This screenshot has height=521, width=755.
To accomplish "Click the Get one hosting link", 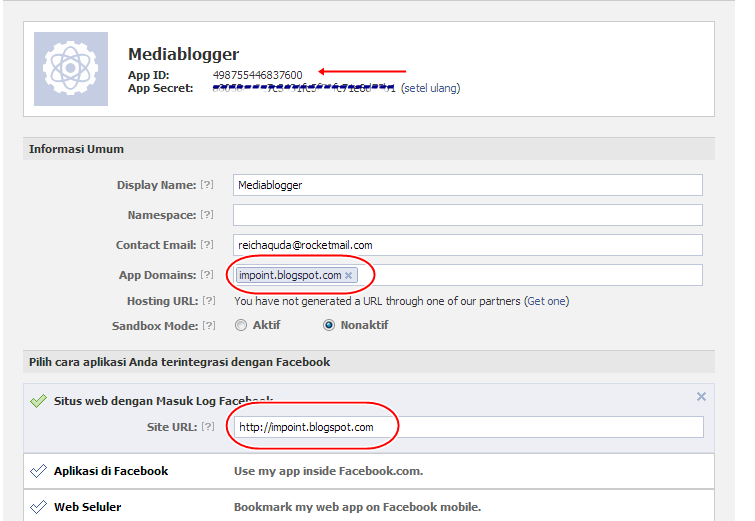I will pyautogui.click(x=547, y=301).
